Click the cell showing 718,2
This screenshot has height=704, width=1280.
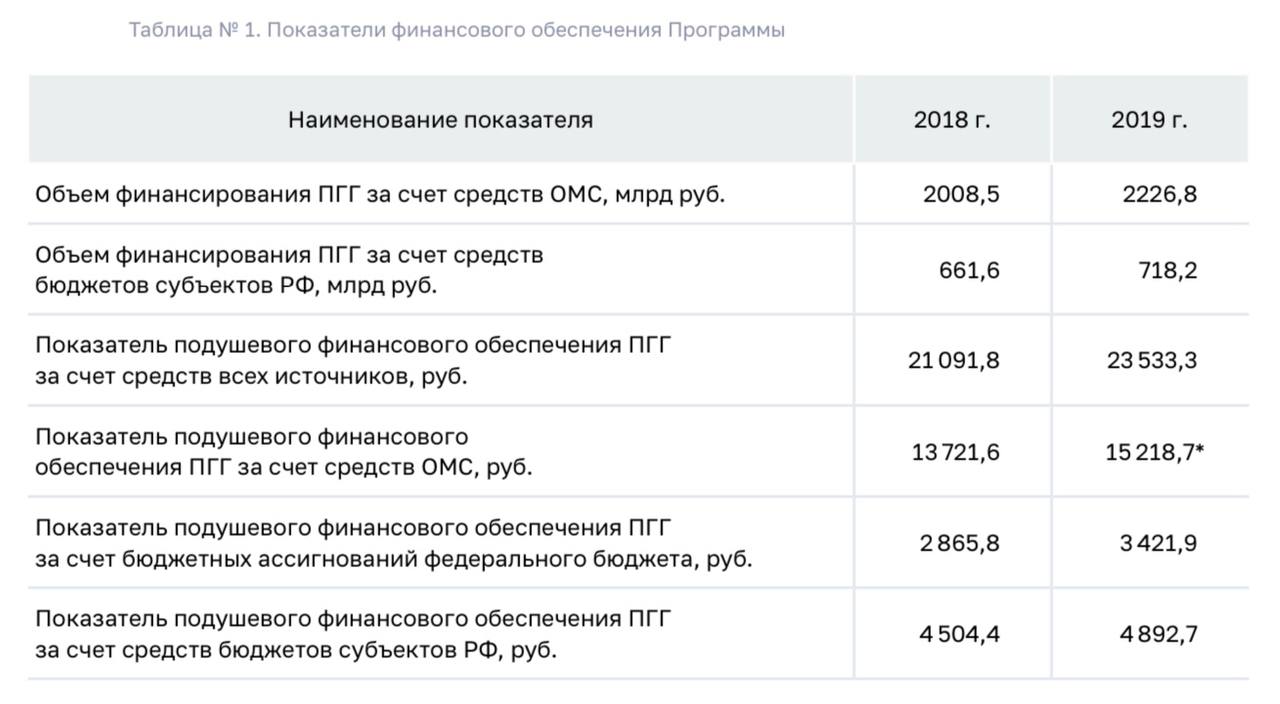tap(1167, 270)
